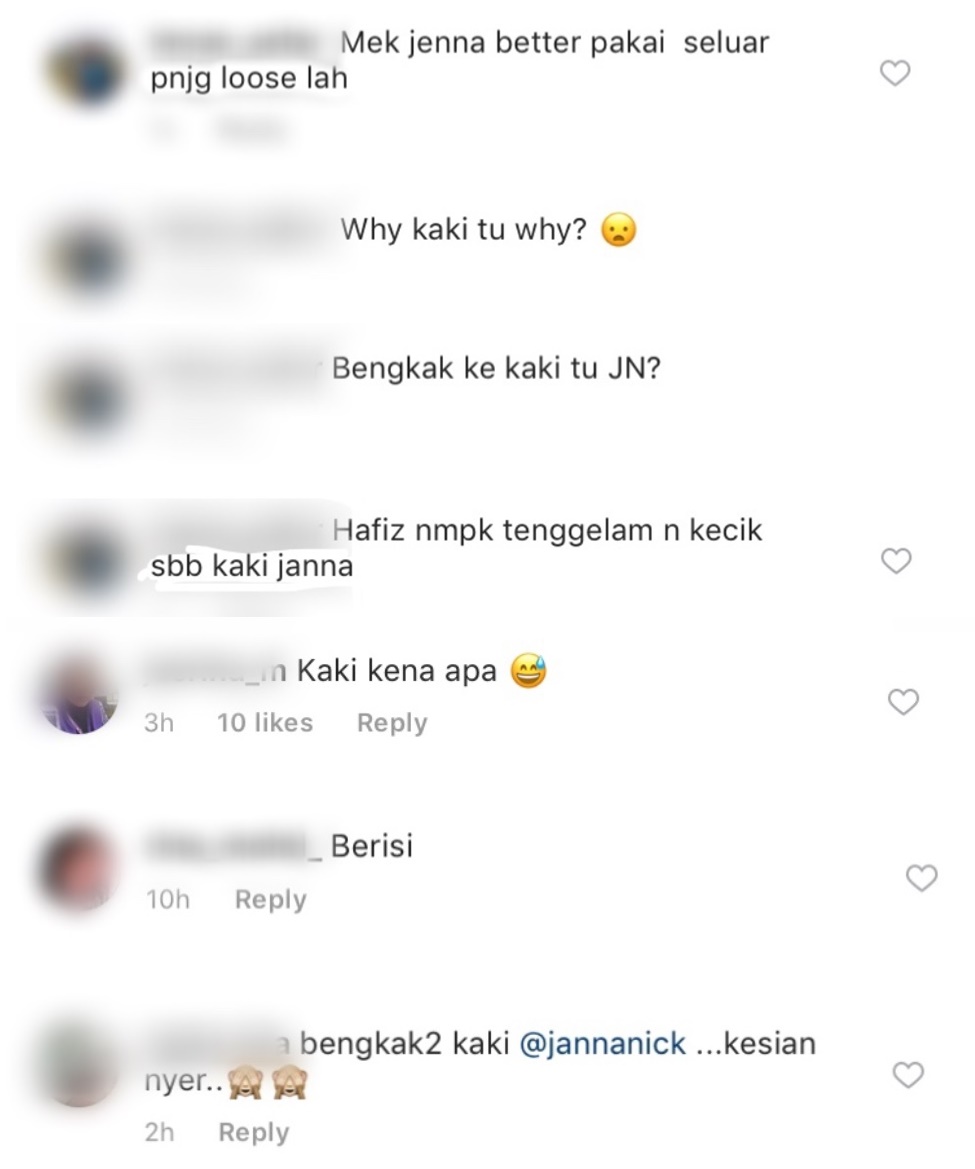
Task: Open username beside 'Kaki kena apa'
Action: coord(215,671)
